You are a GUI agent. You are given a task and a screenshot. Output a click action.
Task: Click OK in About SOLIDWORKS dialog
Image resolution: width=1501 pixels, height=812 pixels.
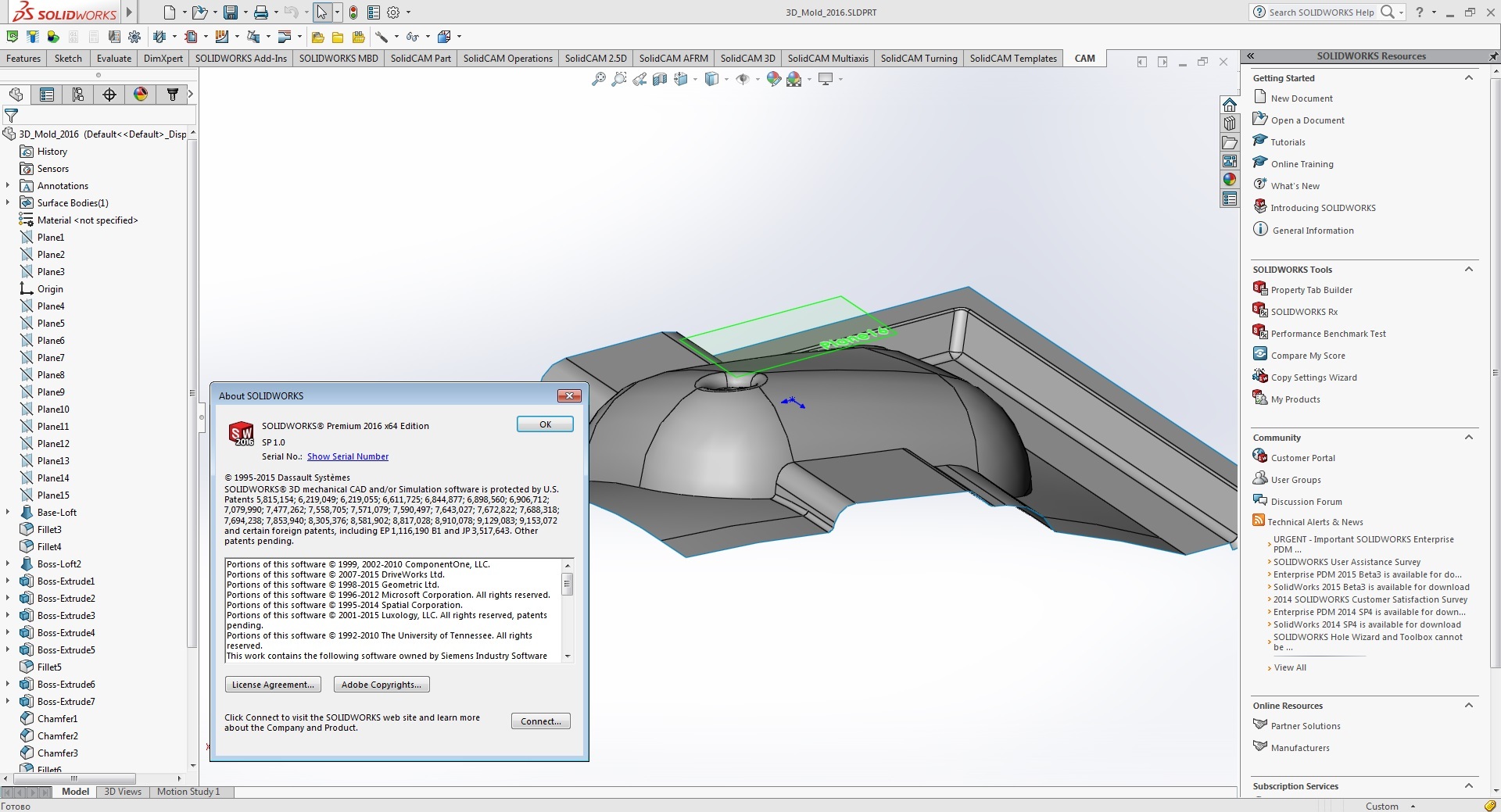pos(545,424)
